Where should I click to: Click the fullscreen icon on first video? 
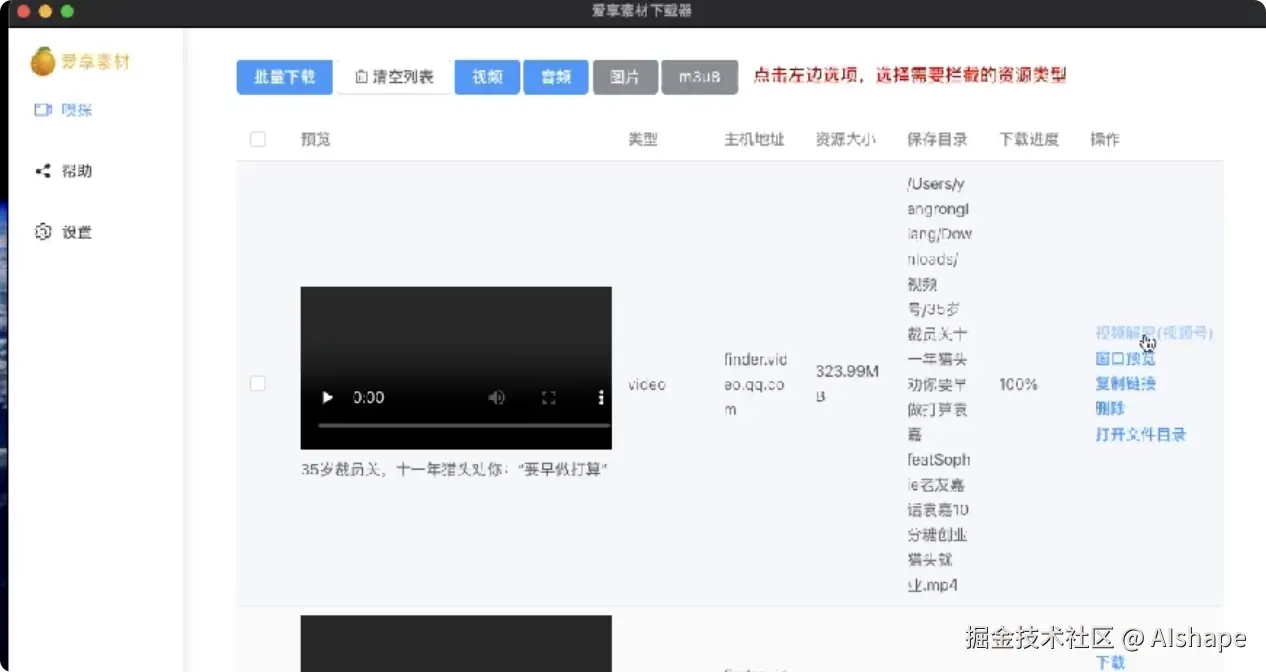pos(548,397)
